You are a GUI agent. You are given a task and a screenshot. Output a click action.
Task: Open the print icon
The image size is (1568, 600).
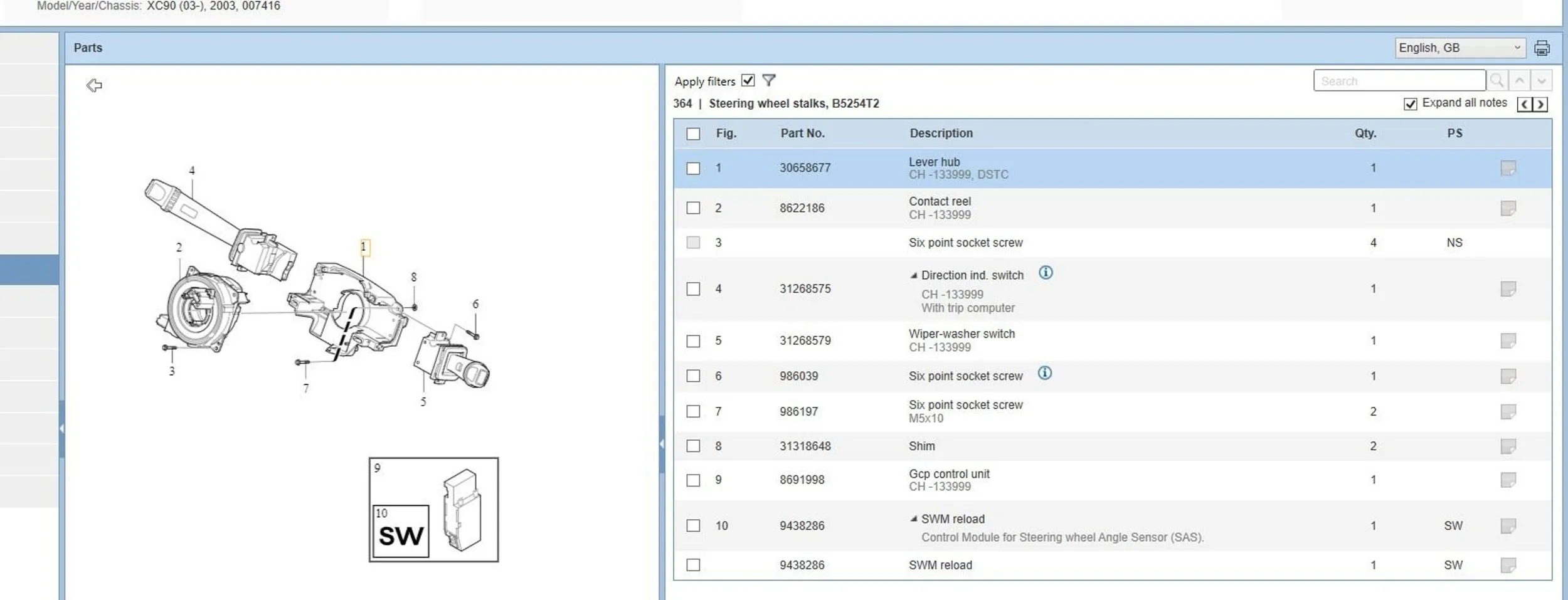1542,48
